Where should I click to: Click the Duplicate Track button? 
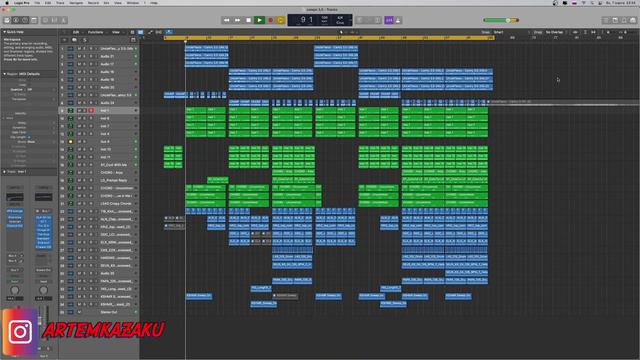tap(74, 40)
